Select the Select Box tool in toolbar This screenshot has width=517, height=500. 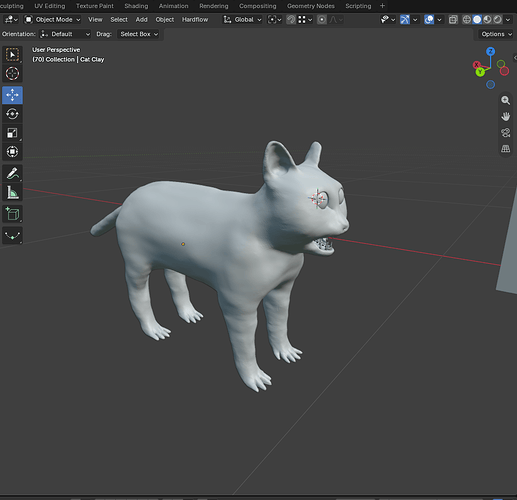pyautogui.click(x=12, y=55)
